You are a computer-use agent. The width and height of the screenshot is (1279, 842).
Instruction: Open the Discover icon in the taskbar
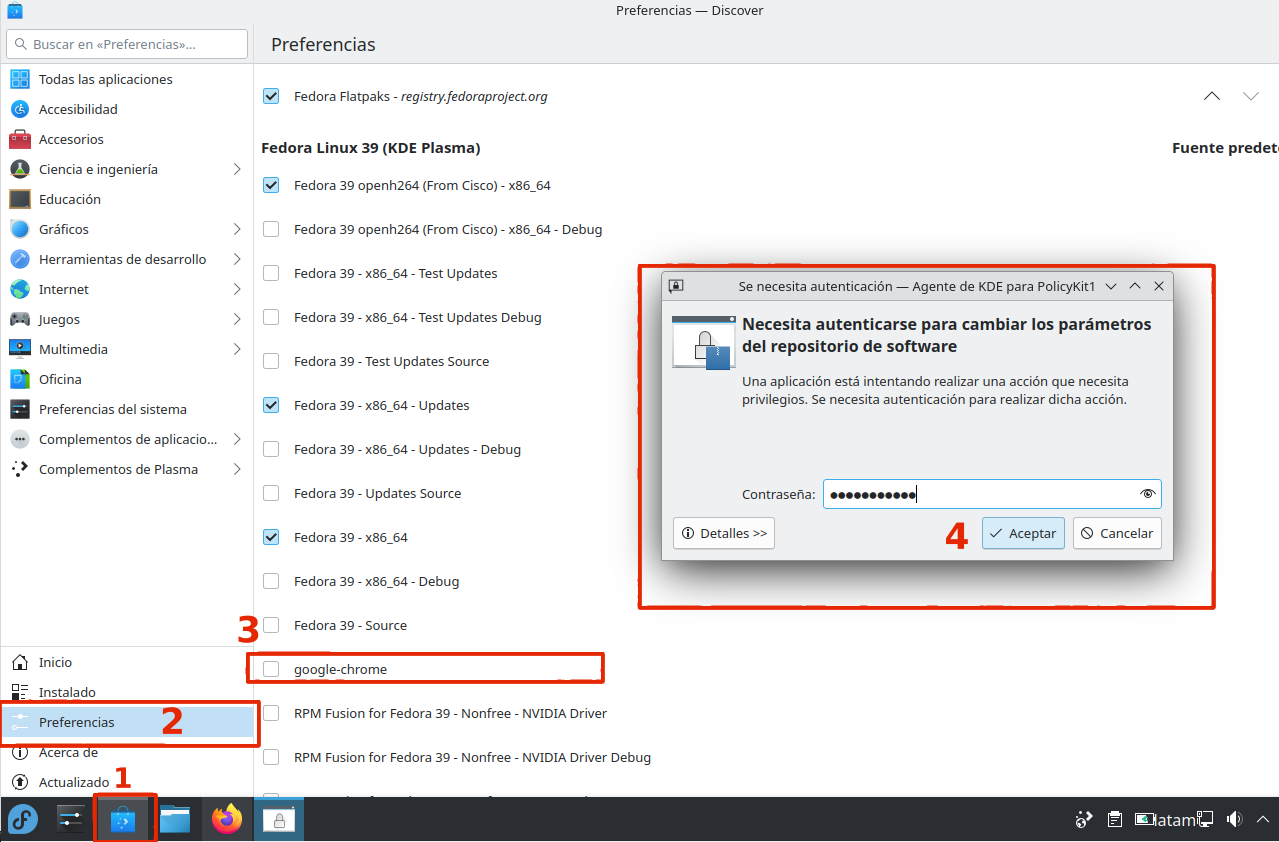click(124, 820)
